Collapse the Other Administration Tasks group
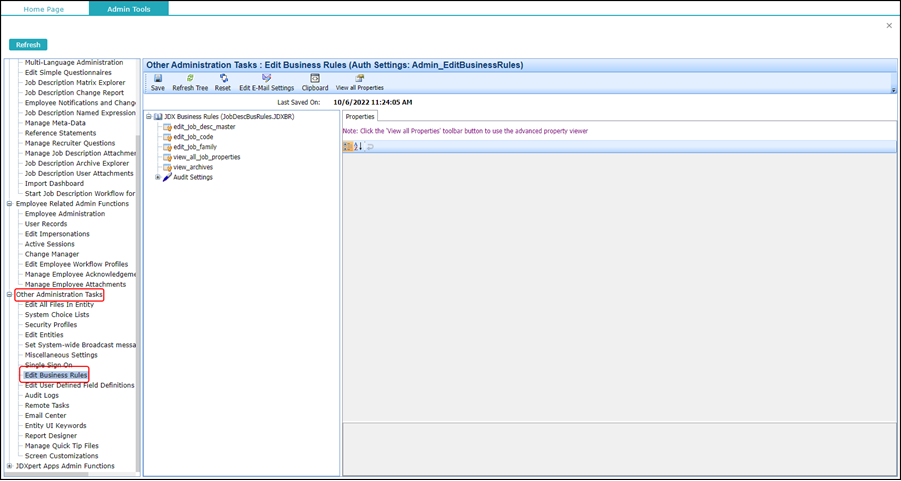This screenshot has width=901, height=481. tap(9, 295)
